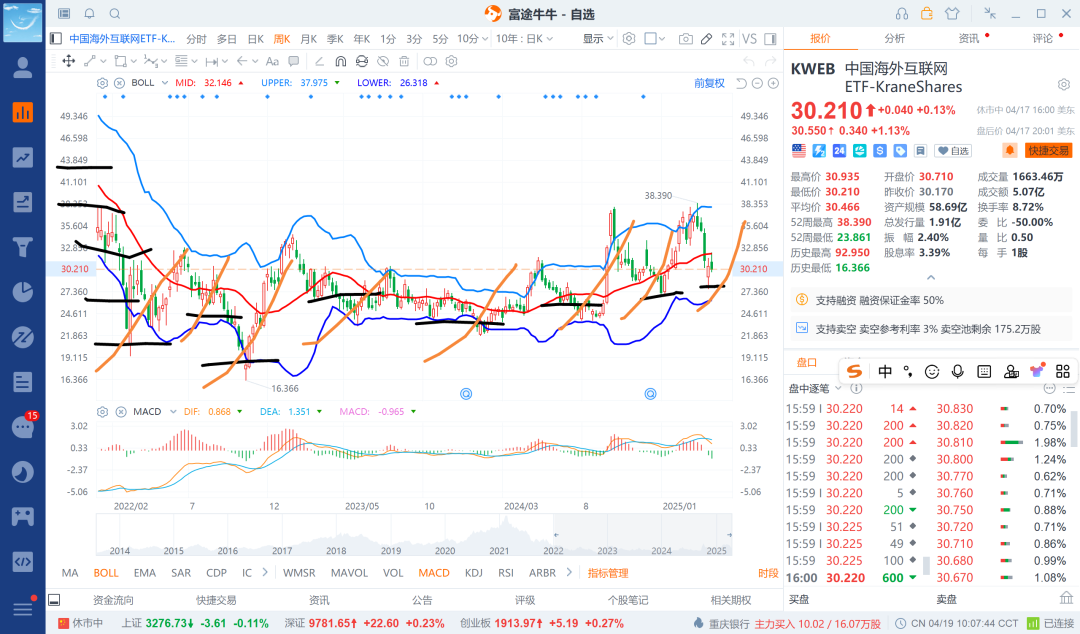Image resolution: width=1080 pixels, height=634 pixels.
Task: Open BOLL indicator settings gear
Action: pyautogui.click(x=103, y=83)
